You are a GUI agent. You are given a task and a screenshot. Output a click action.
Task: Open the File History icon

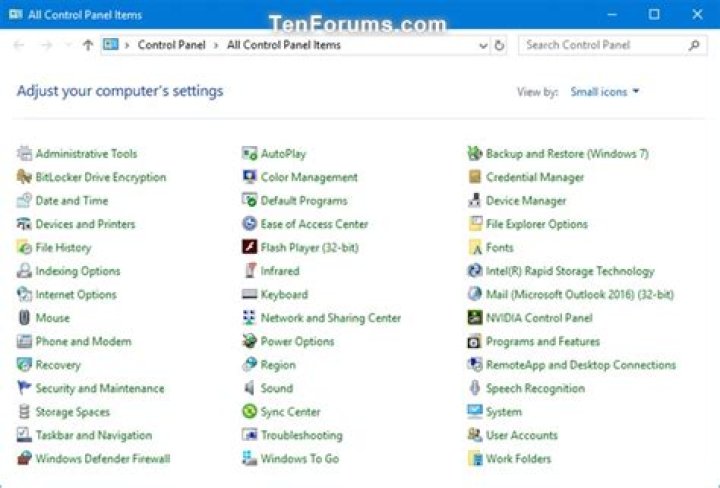point(24,247)
